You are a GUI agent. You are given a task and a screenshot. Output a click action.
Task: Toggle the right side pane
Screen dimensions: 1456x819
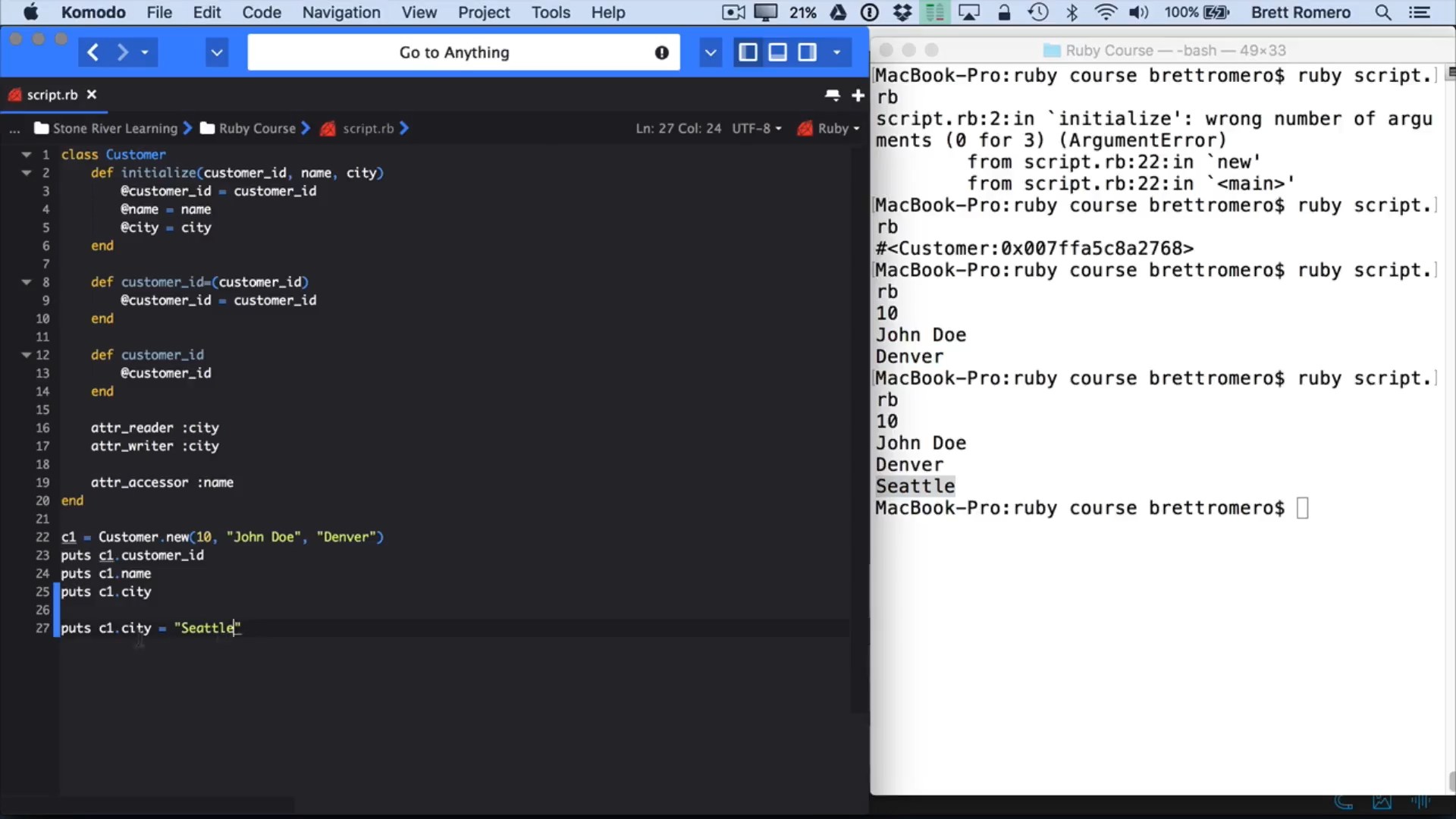click(807, 52)
